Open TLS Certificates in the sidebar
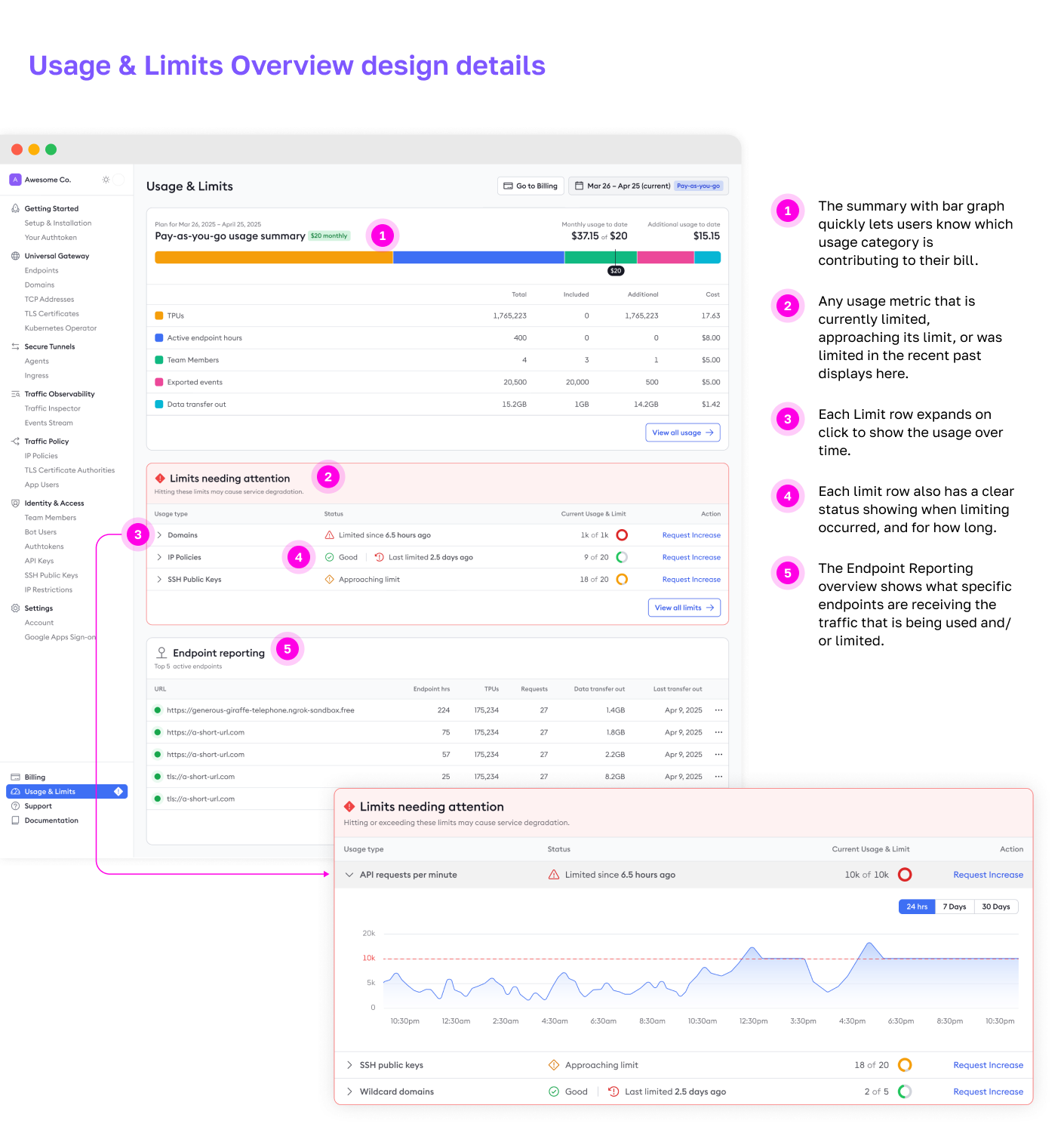Image resolution: width=1064 pixels, height=1136 pixels. (51, 314)
